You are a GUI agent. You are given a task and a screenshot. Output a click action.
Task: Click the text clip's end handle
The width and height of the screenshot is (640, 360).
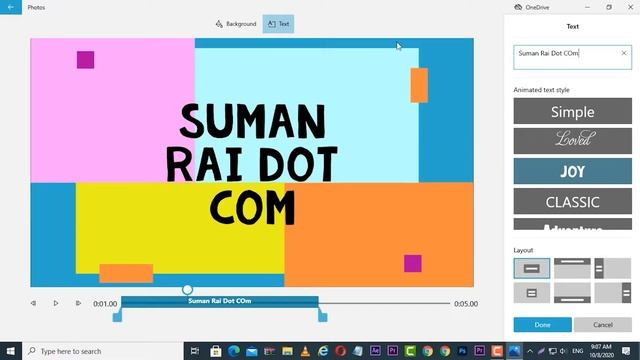(x=322, y=316)
